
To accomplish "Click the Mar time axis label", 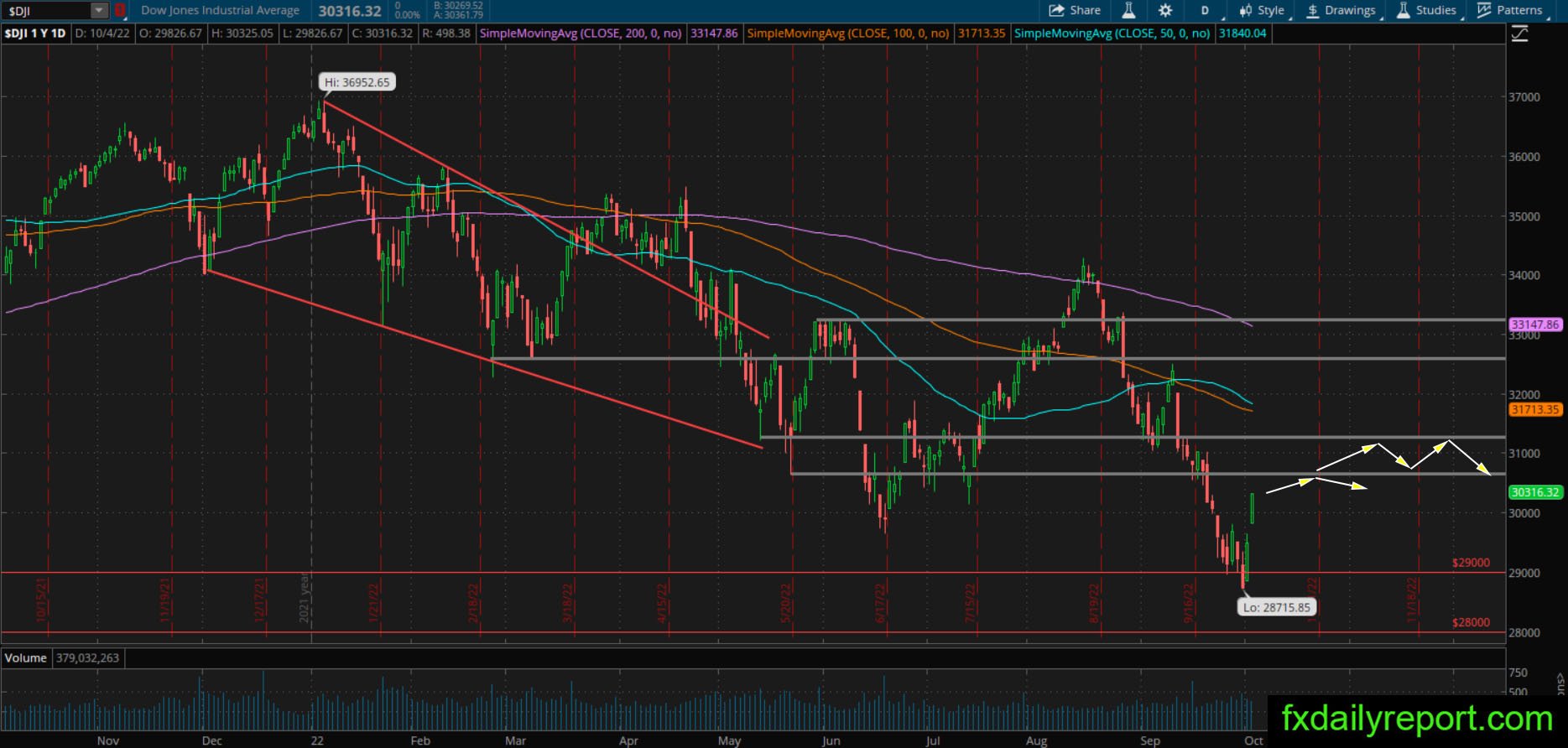I will [x=516, y=740].
